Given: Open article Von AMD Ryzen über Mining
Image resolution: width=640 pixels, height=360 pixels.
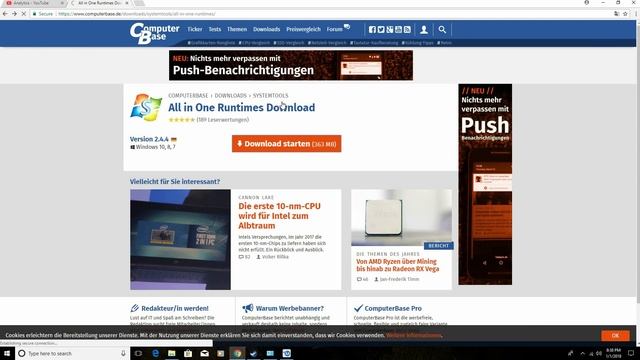Looking at the screenshot, I should pos(398,265).
